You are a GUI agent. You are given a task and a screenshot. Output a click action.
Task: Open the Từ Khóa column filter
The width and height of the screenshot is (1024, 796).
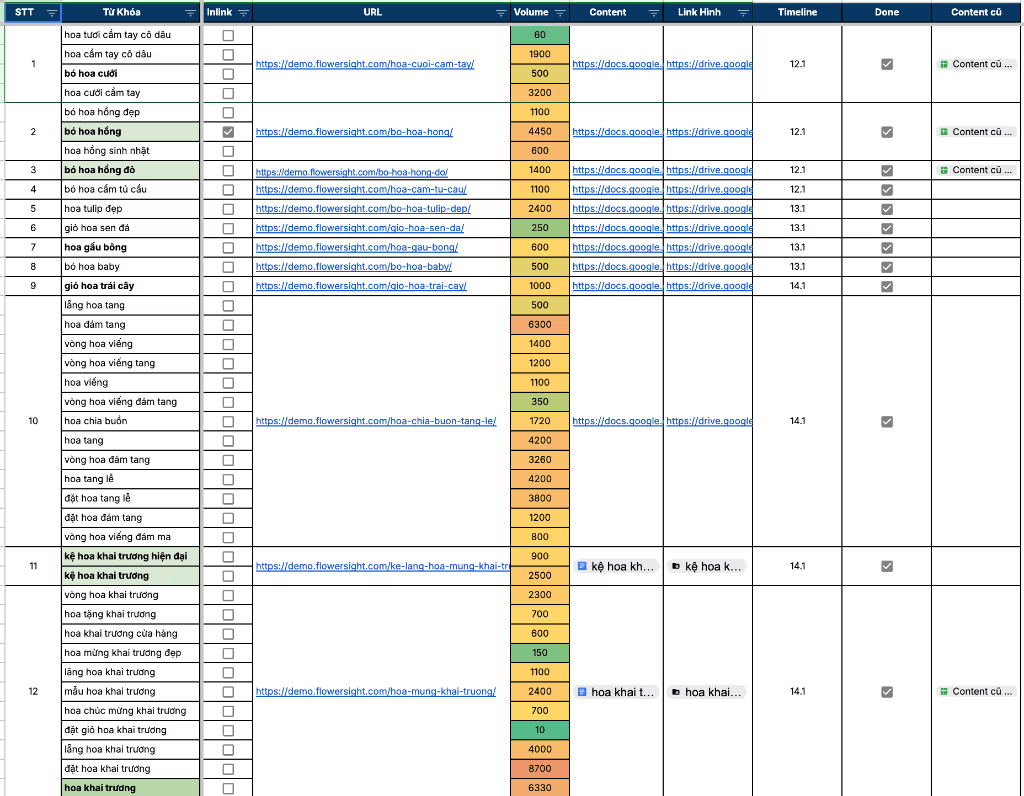point(190,13)
